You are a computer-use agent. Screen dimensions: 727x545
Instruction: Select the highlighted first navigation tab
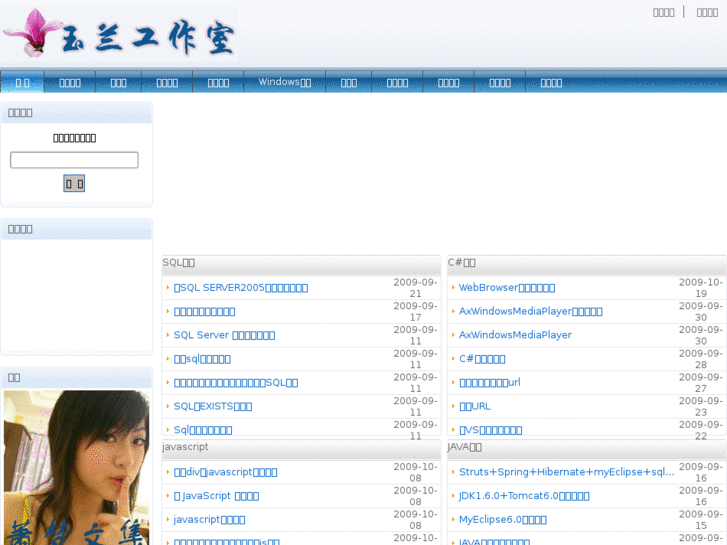click(22, 82)
